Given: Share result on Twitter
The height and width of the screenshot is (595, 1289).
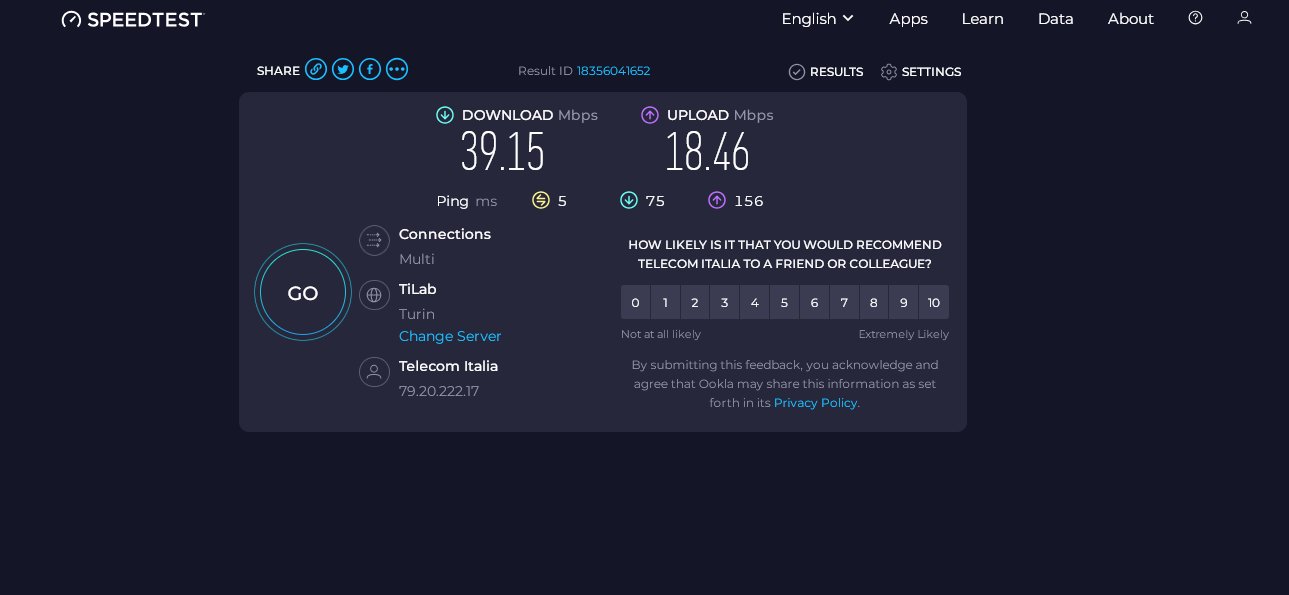Looking at the screenshot, I should [343, 69].
